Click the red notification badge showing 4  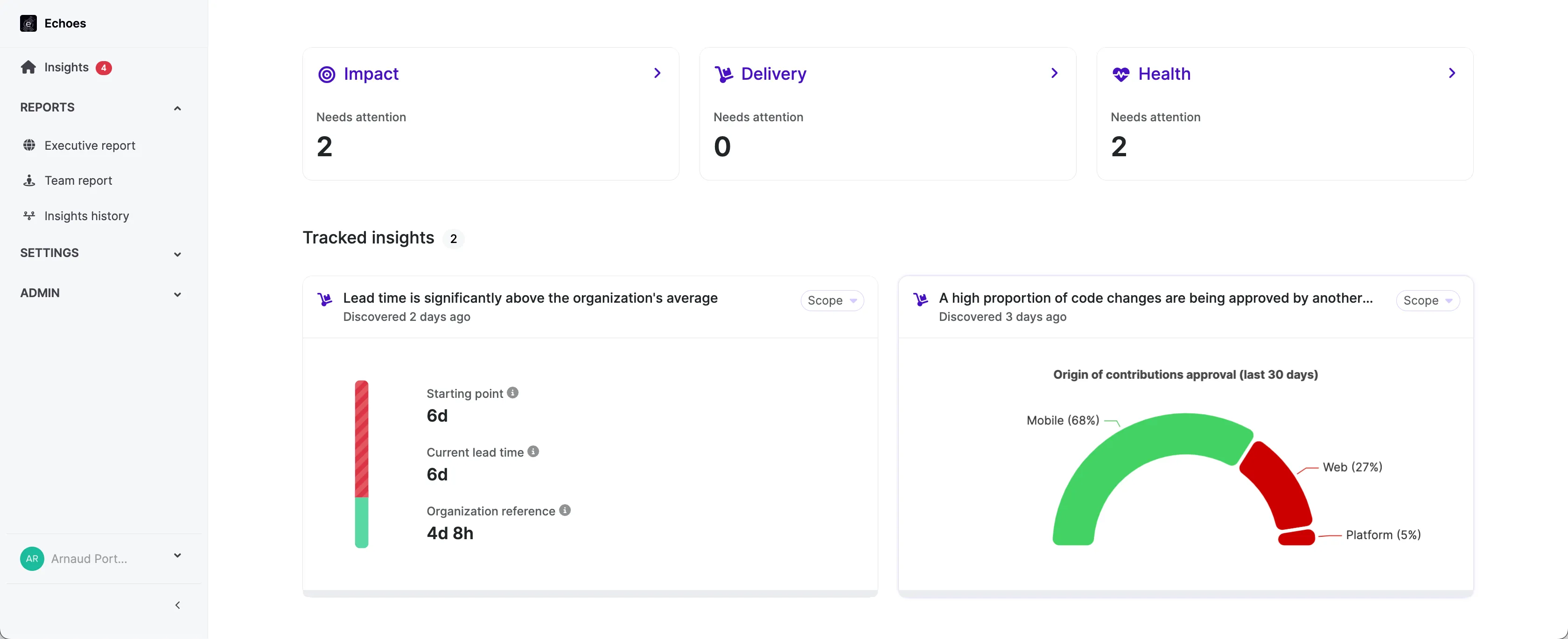pos(104,68)
